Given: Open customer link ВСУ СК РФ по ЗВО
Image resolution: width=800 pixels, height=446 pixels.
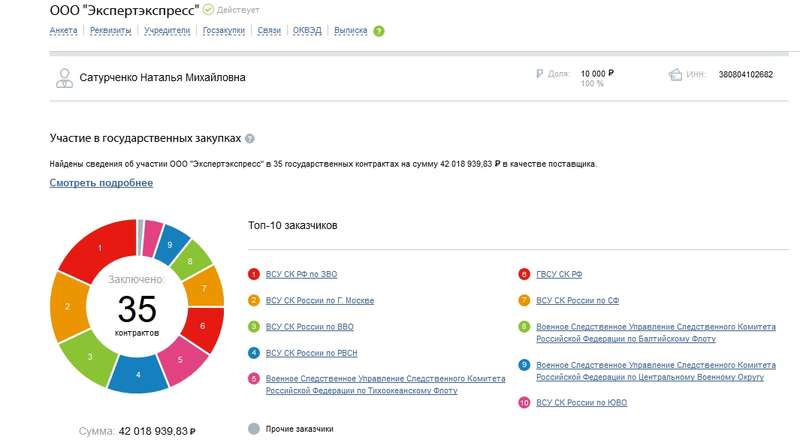Looking at the screenshot, I should (301, 275).
